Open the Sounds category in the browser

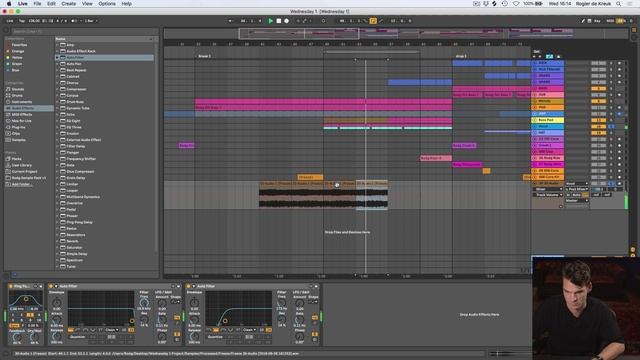18,89
